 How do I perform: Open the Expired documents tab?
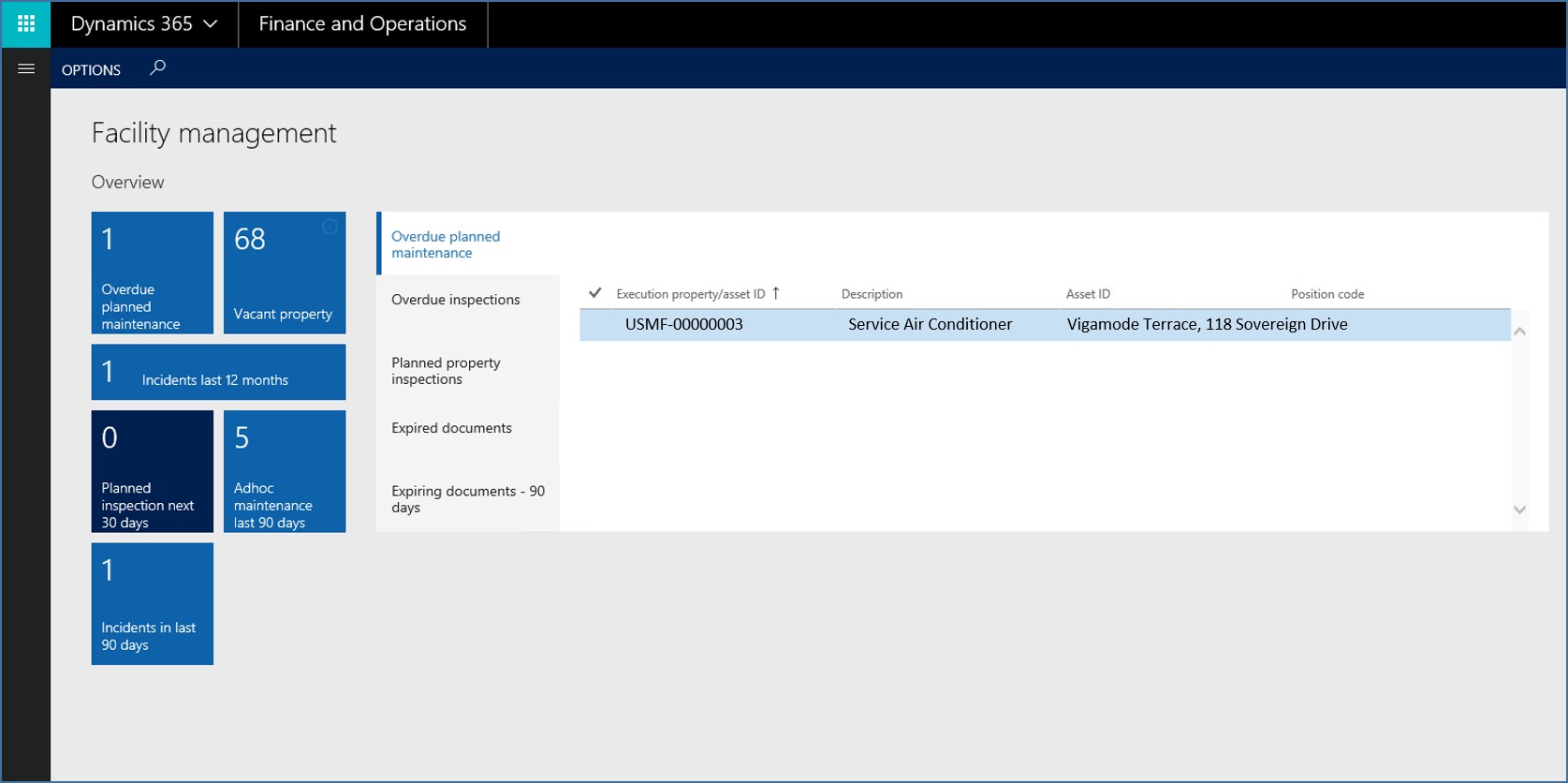451,428
